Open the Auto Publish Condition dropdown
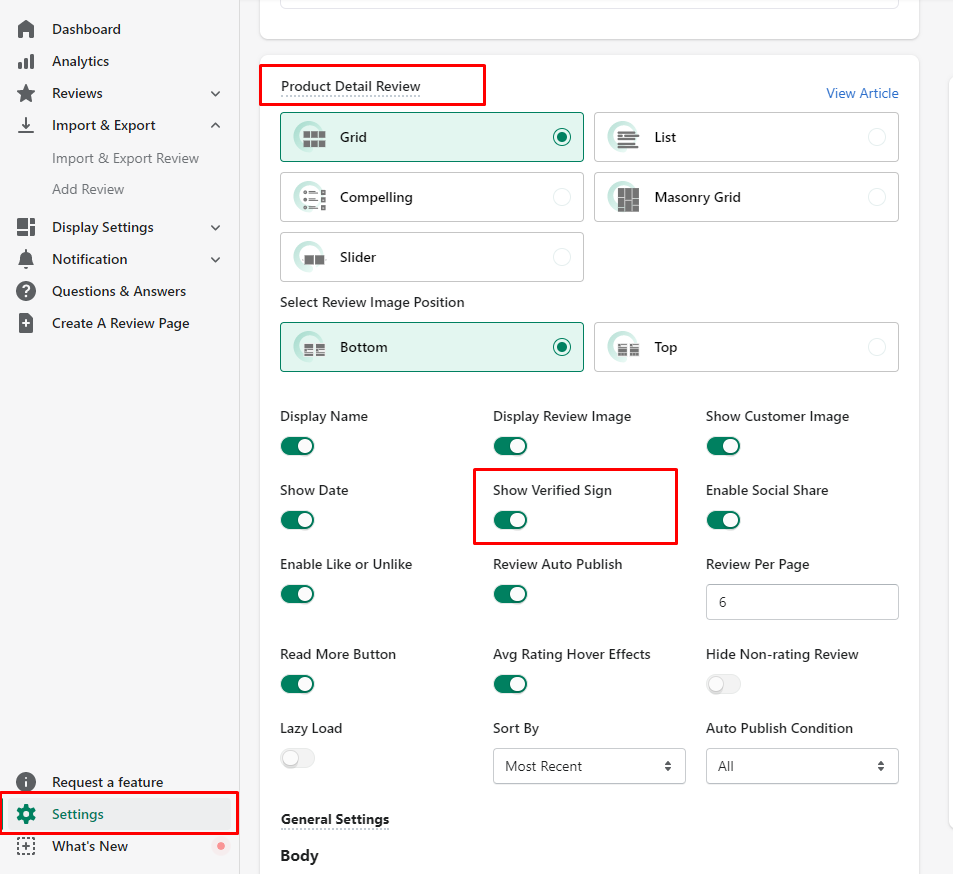The height and width of the screenshot is (874, 953). click(801, 766)
